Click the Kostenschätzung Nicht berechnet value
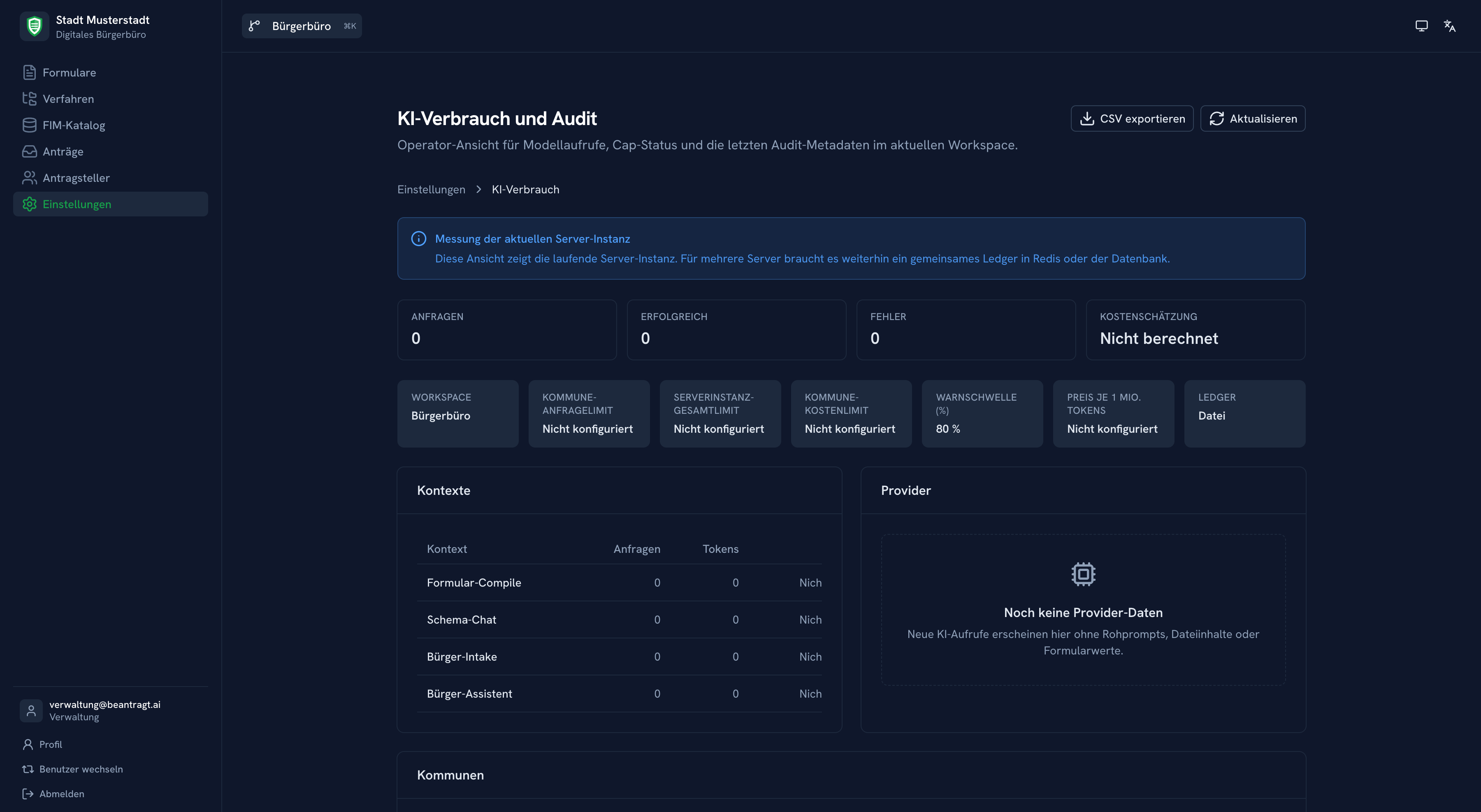This screenshot has width=1481, height=812. [x=1158, y=339]
